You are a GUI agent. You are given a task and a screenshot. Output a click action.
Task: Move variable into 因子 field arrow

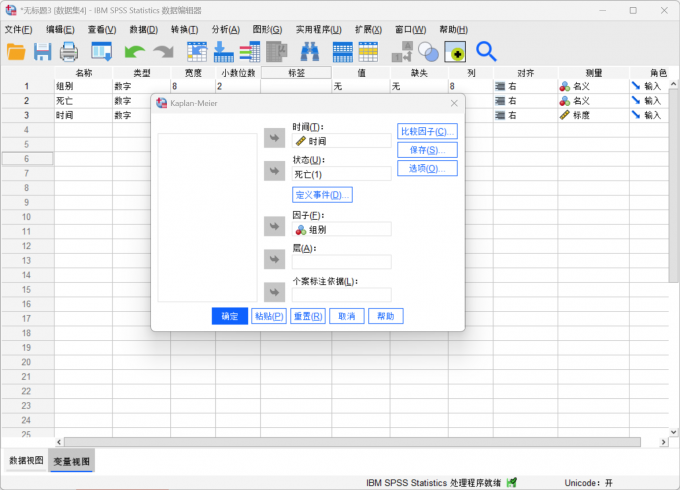point(275,226)
